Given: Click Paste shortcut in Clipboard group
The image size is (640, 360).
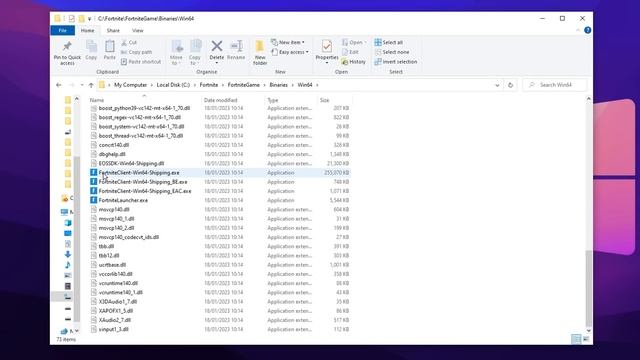Looking at the screenshot, I should point(141,62).
